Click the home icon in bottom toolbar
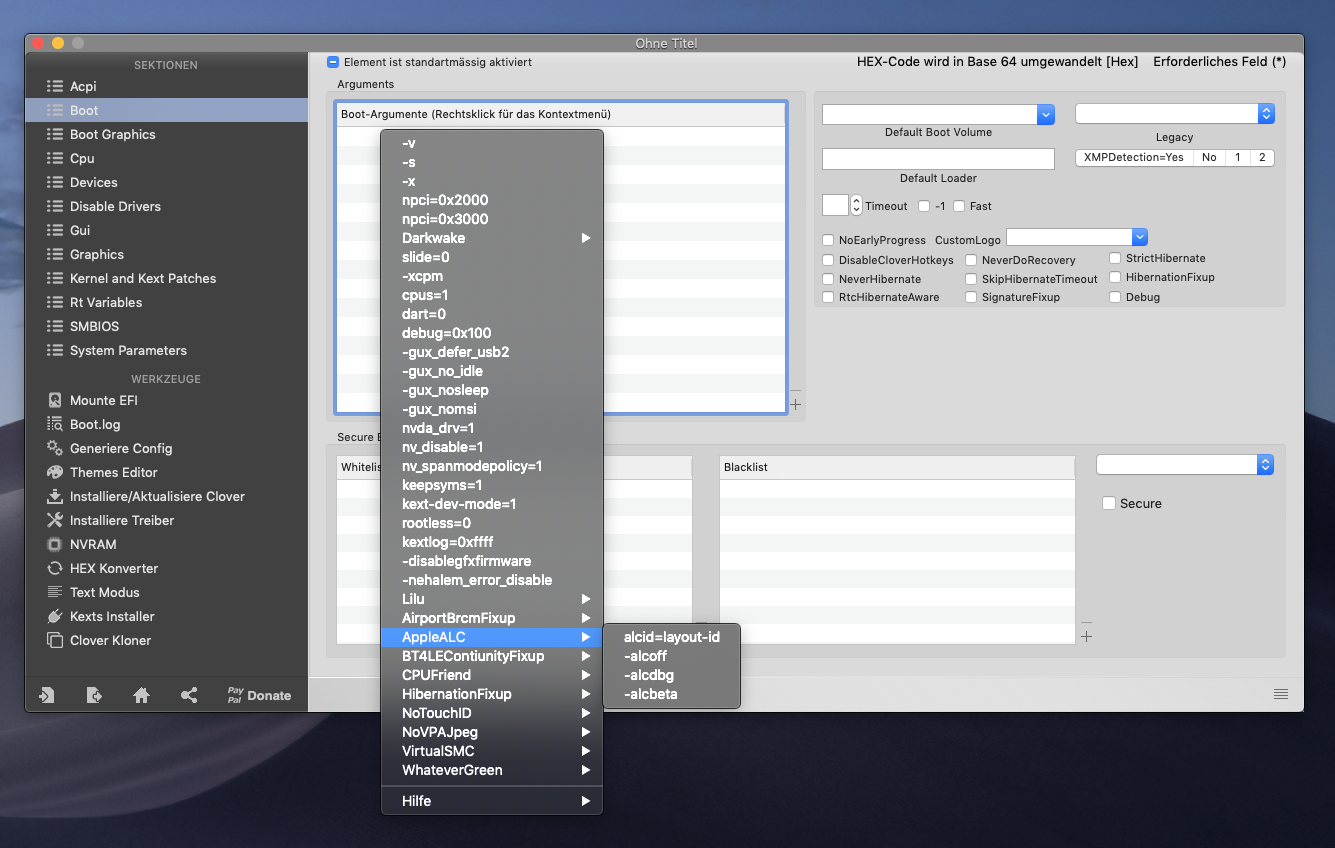 coord(142,695)
